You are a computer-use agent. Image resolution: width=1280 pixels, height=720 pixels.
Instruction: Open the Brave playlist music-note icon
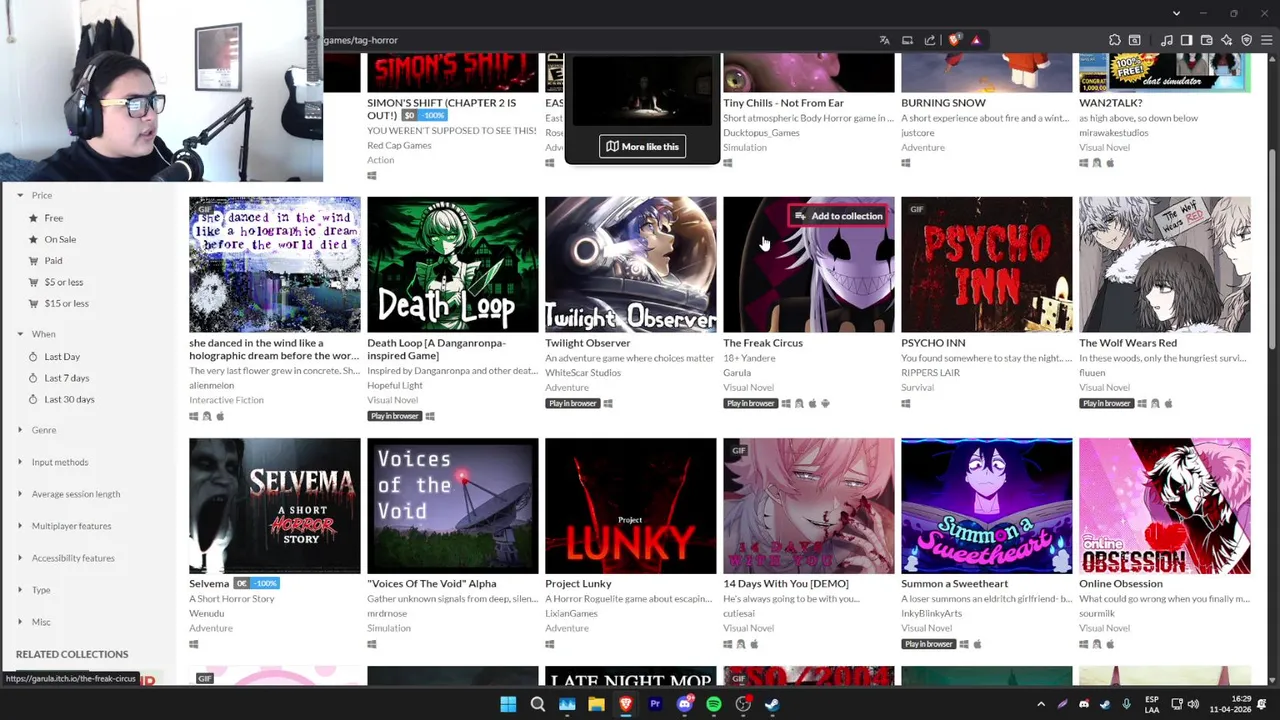pyautogui.click(x=1166, y=40)
